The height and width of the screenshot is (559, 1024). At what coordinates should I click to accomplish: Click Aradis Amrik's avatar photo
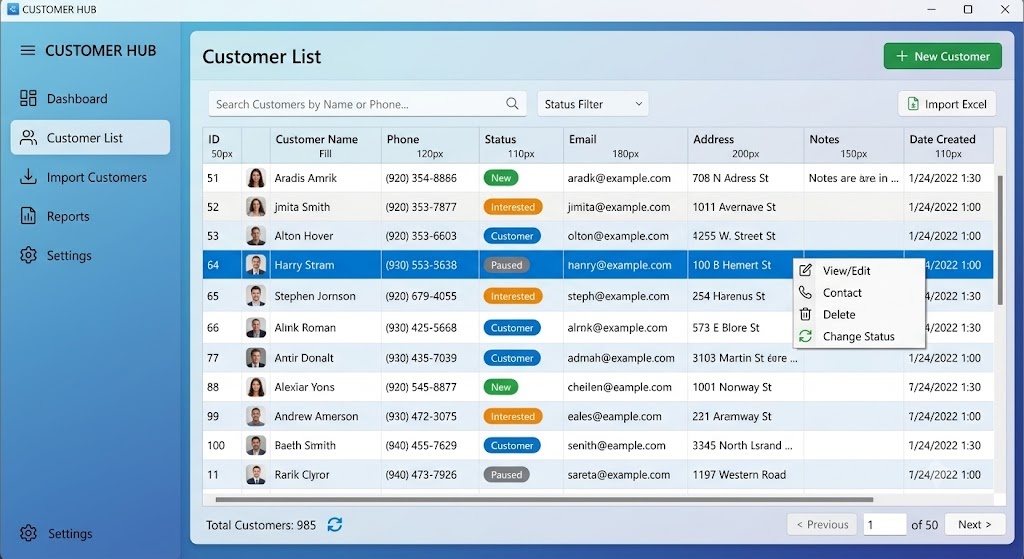coord(255,178)
